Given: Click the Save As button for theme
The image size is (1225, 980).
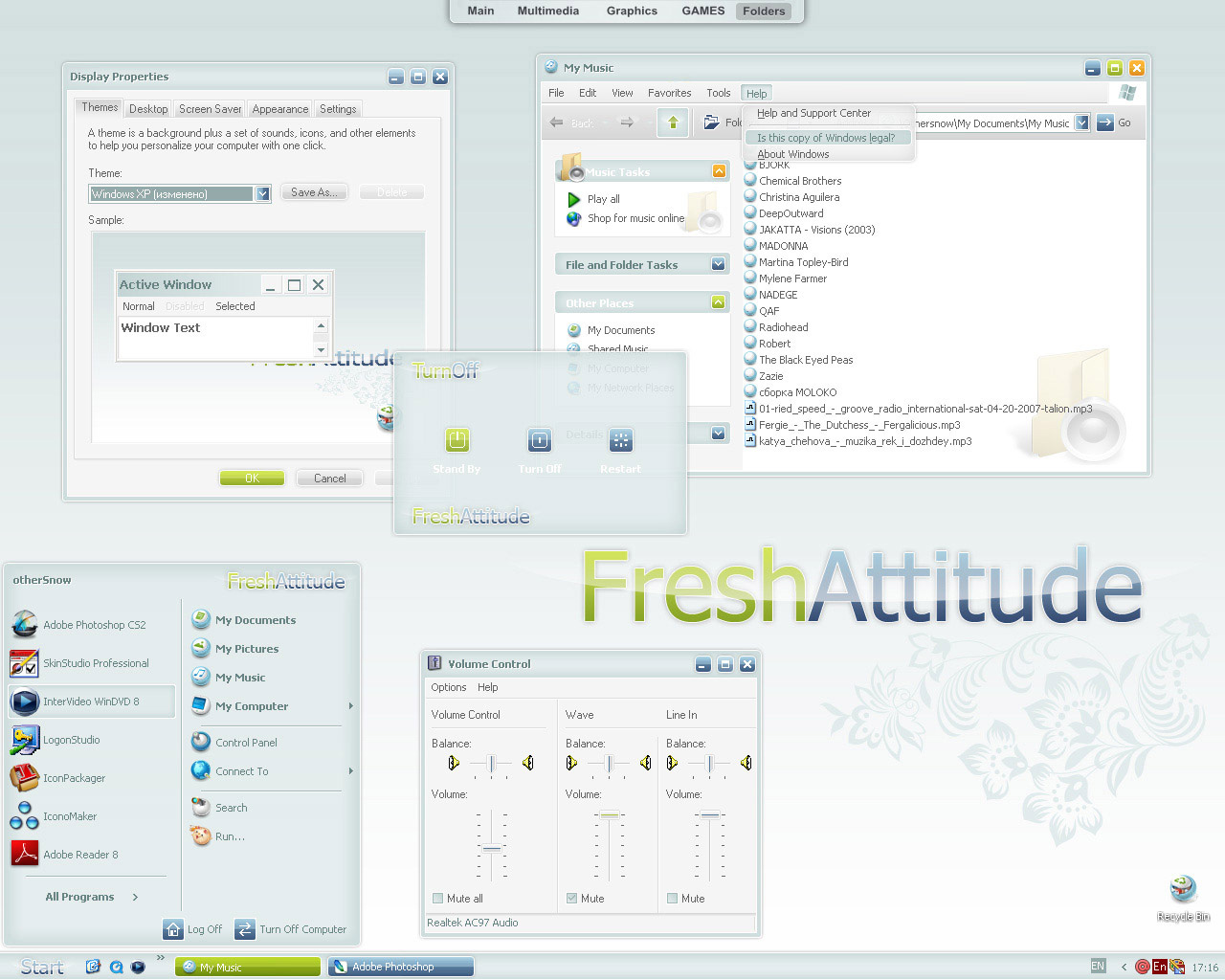Looking at the screenshot, I should [x=315, y=192].
